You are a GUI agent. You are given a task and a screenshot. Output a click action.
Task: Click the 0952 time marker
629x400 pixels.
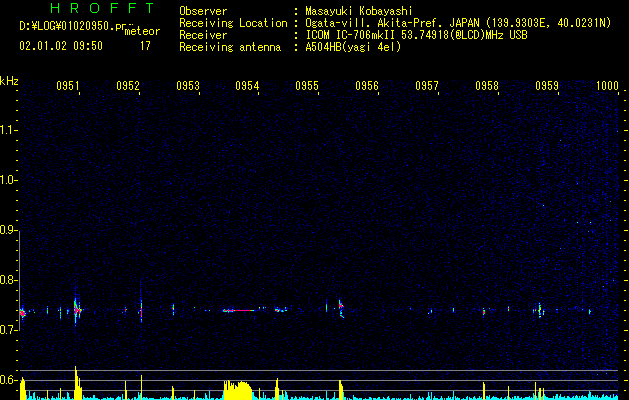128,85
